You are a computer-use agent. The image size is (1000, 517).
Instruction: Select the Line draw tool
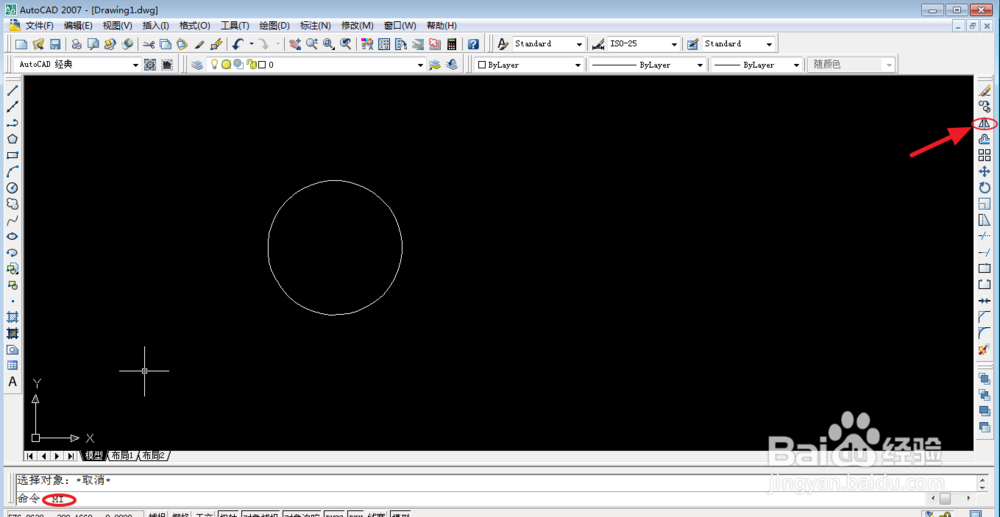click(x=12, y=91)
